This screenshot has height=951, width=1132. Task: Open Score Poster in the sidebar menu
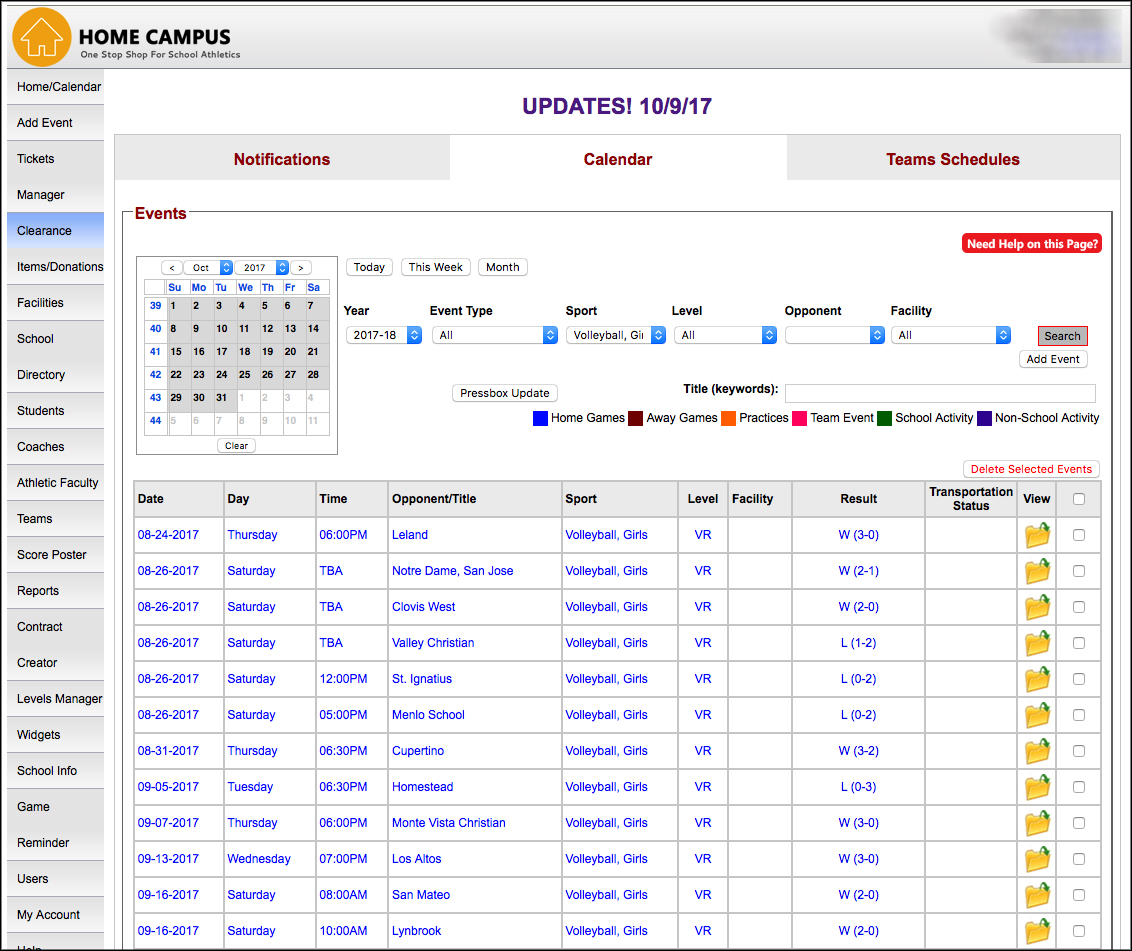pyautogui.click(x=56, y=555)
